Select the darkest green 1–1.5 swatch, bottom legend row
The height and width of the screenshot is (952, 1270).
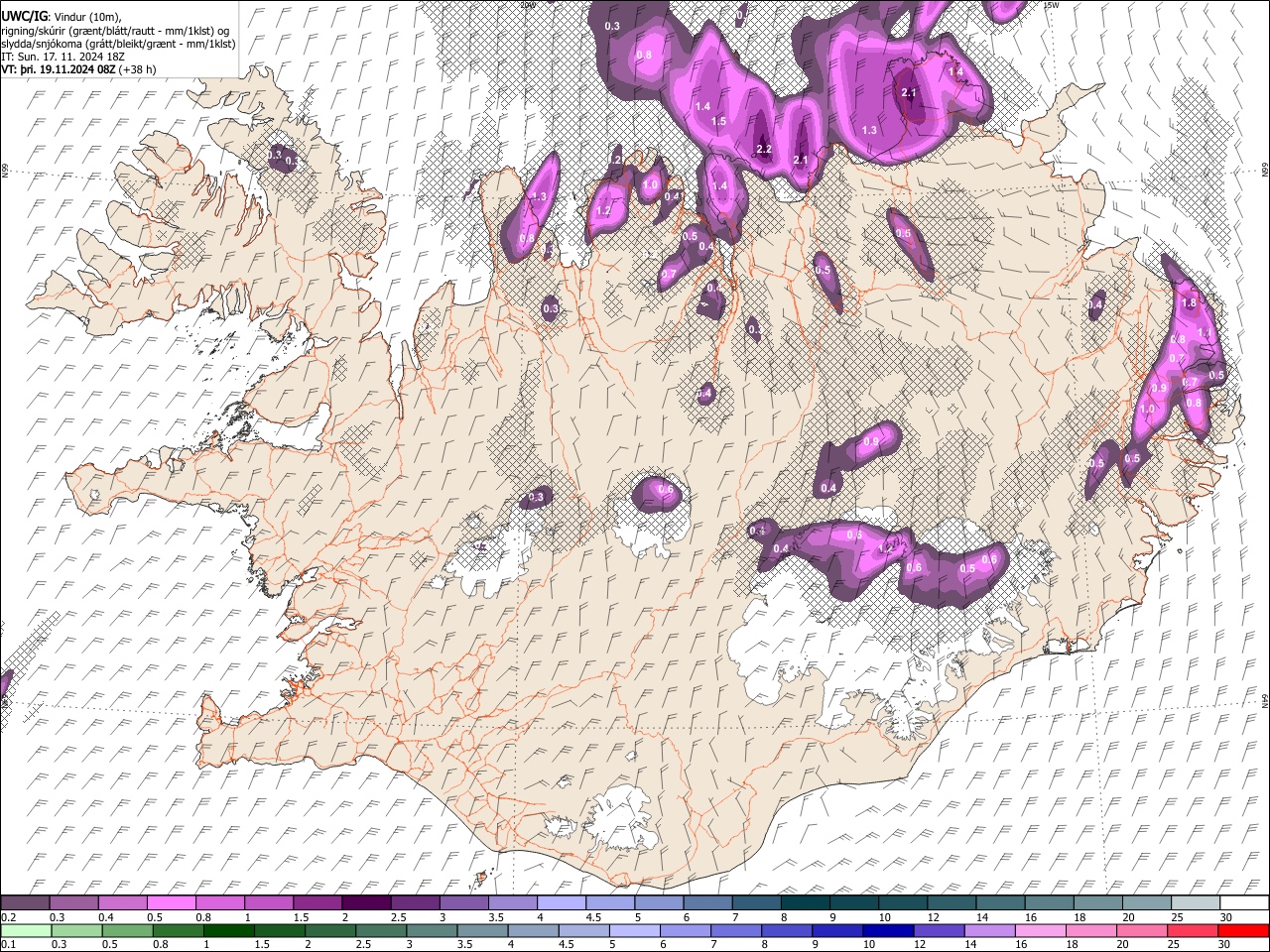[x=229, y=930]
